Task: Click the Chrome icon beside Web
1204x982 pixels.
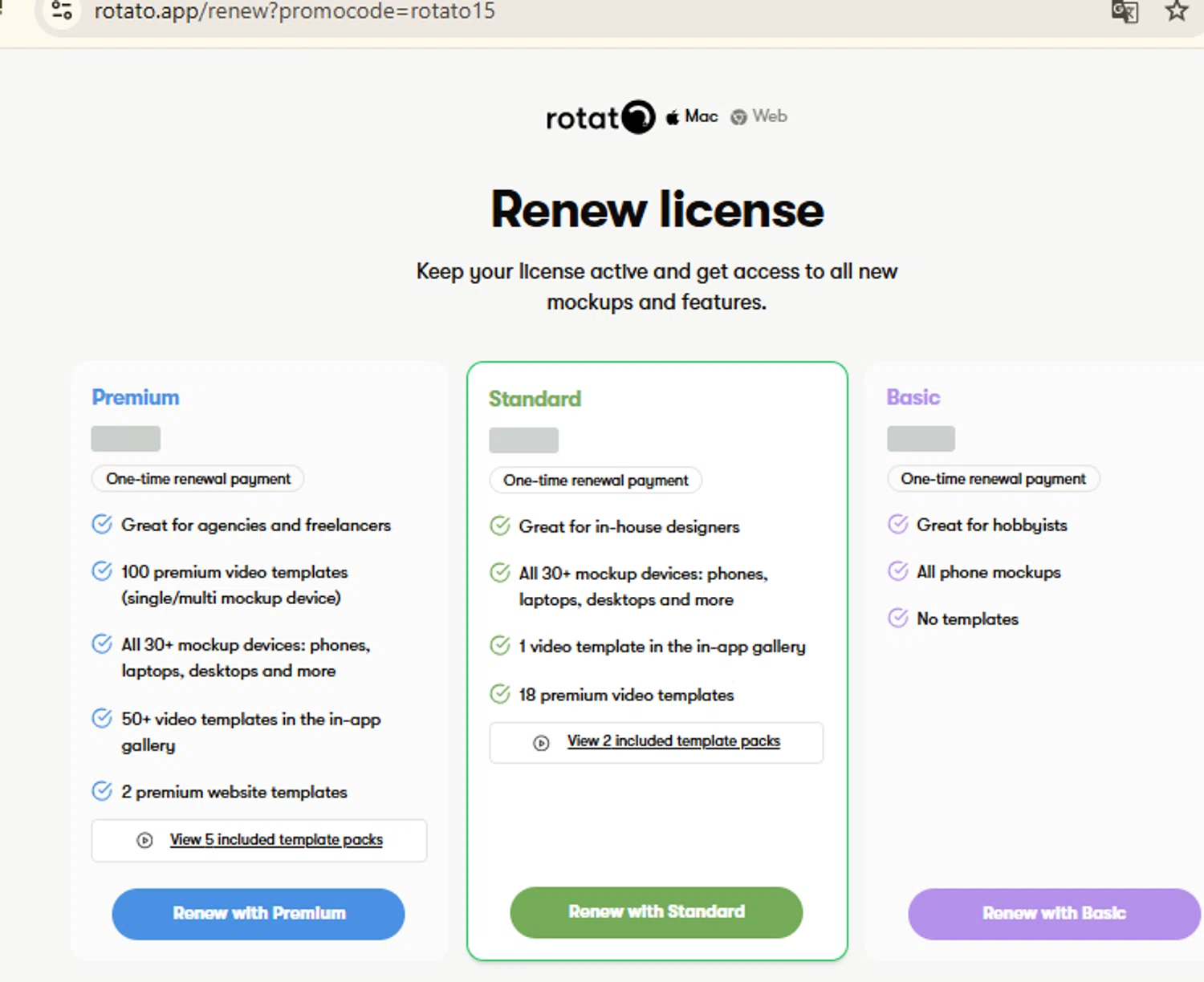Action: [738, 117]
